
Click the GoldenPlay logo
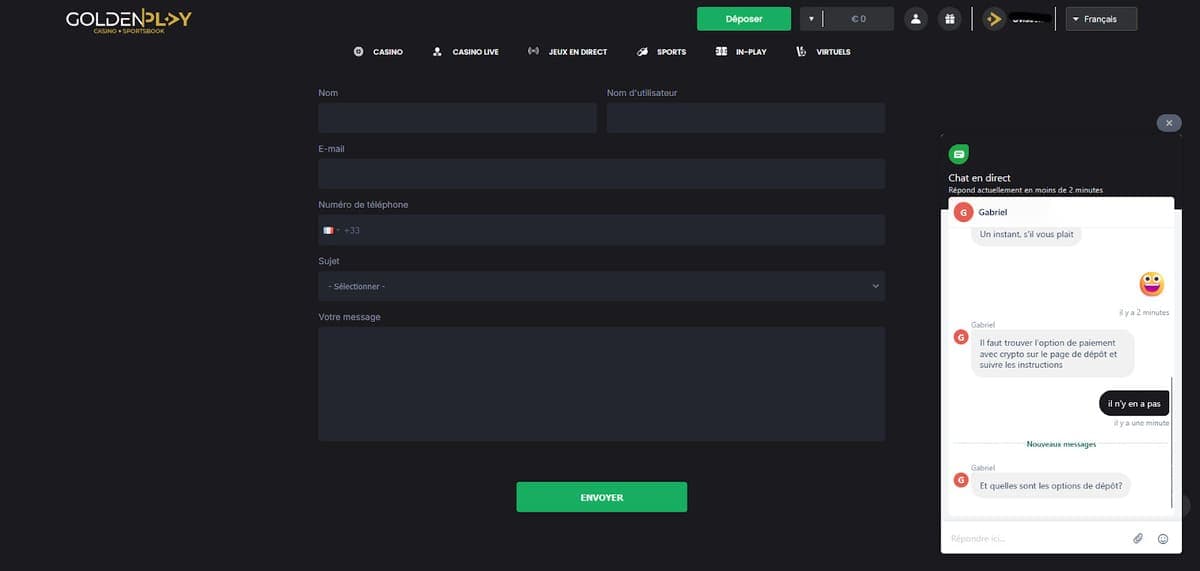point(129,21)
